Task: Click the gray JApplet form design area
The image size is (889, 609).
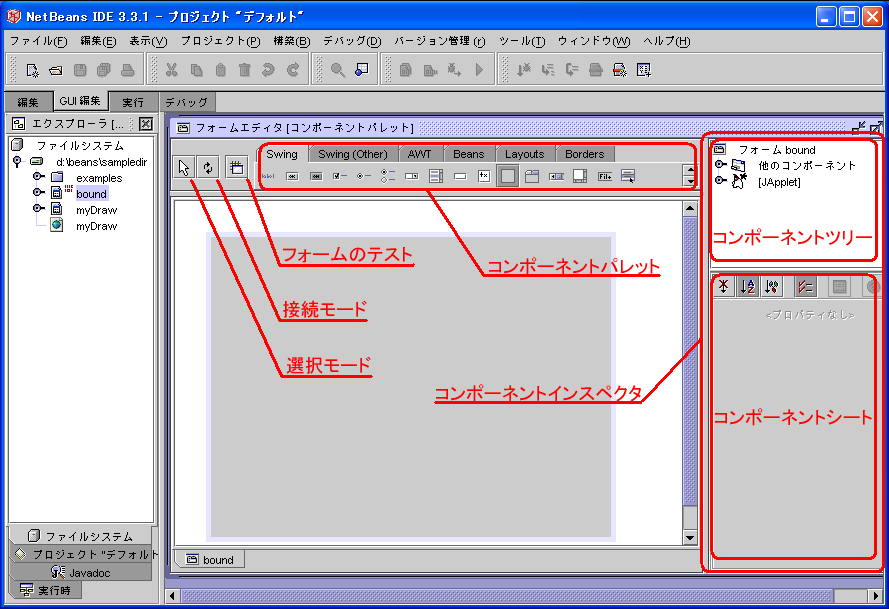Action: (411, 387)
